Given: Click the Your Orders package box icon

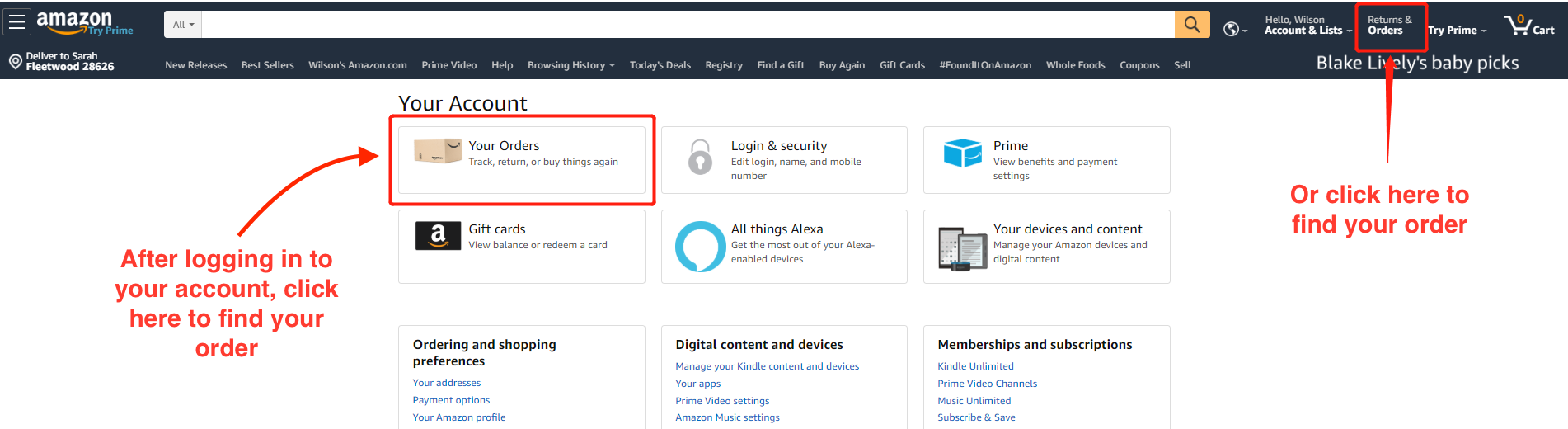Looking at the screenshot, I should click(438, 152).
